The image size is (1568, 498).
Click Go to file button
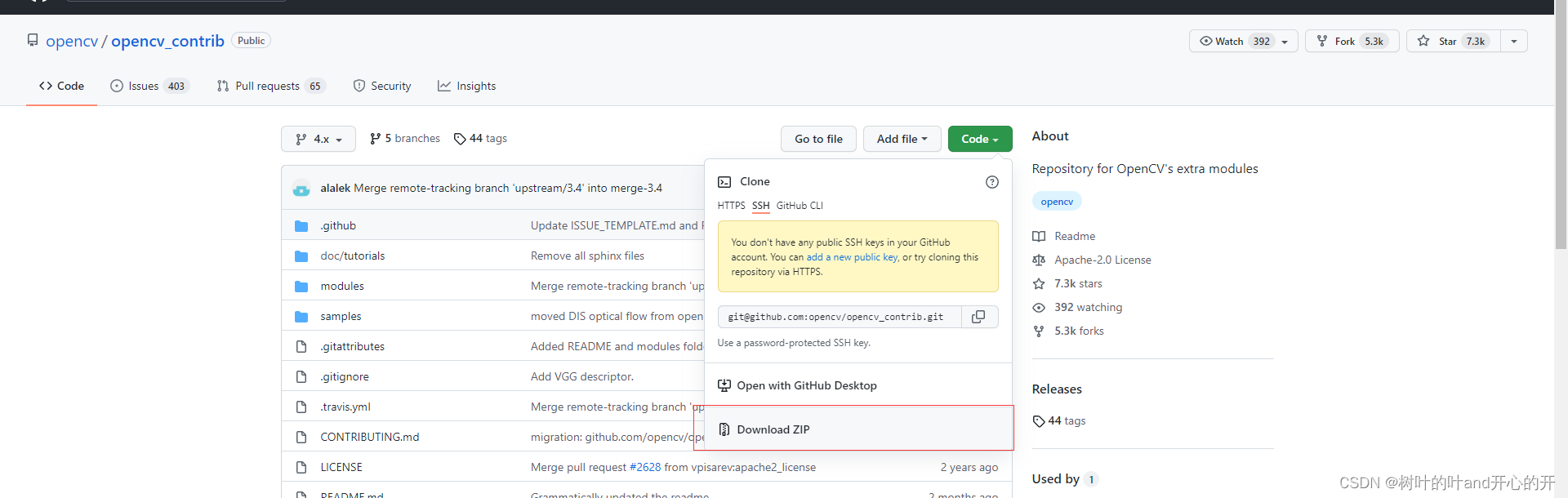click(x=818, y=139)
